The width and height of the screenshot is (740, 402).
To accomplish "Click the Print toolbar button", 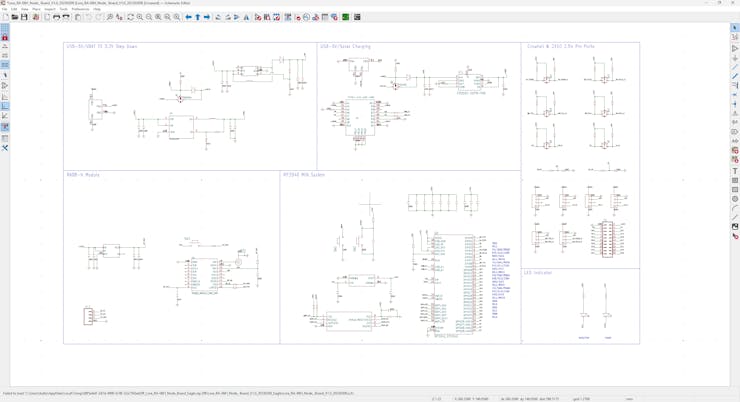I will [x=57, y=17].
